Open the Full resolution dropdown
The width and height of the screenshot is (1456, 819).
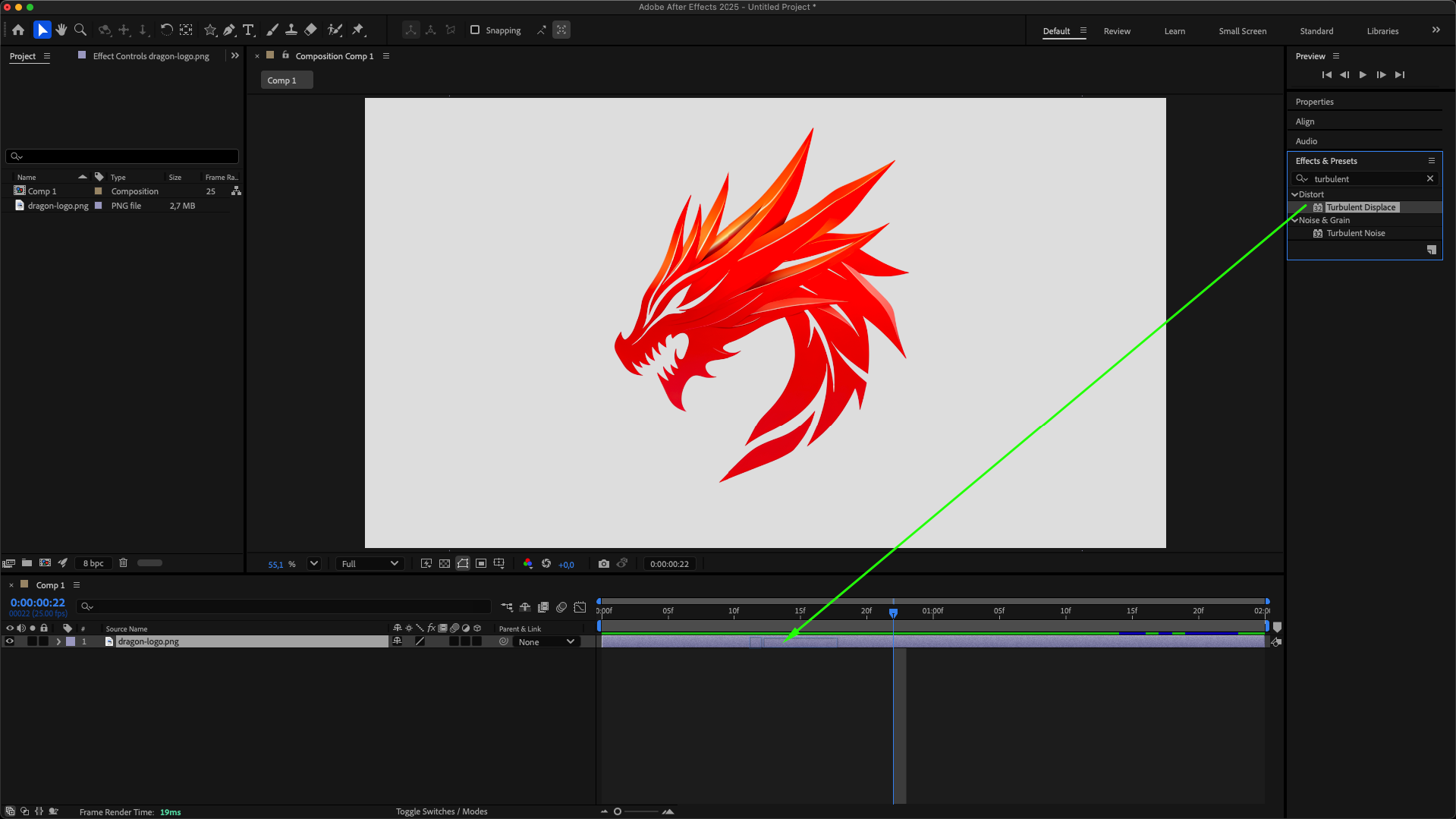pos(370,564)
